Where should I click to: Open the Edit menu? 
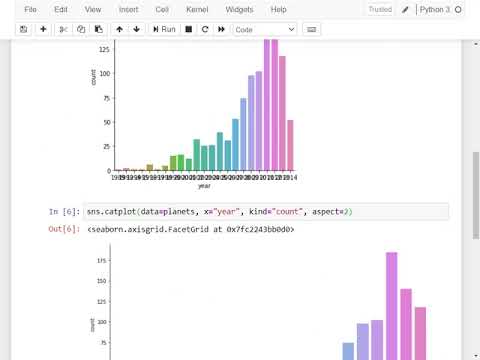(61, 9)
